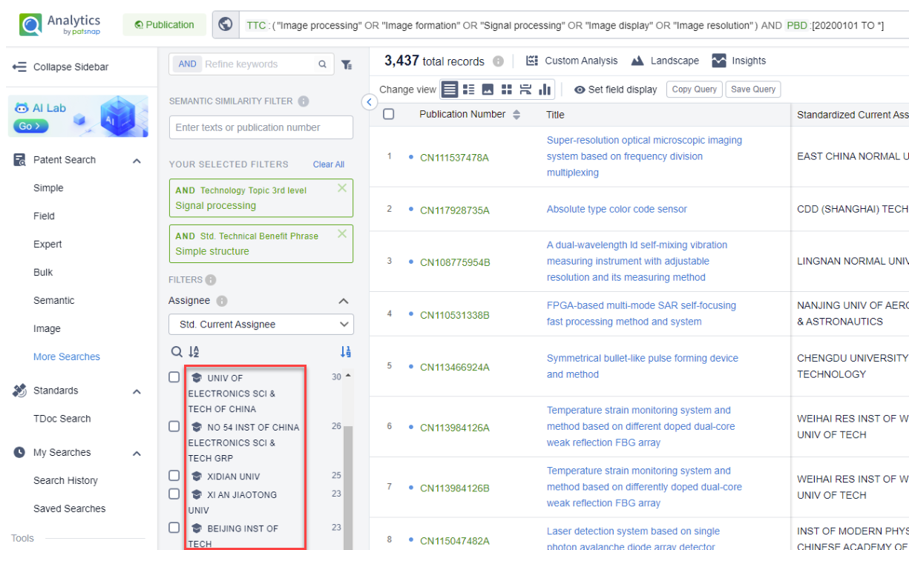Viewport: 919px width, 566px height.
Task: Click the info icon next to total records
Action: (x=498, y=61)
